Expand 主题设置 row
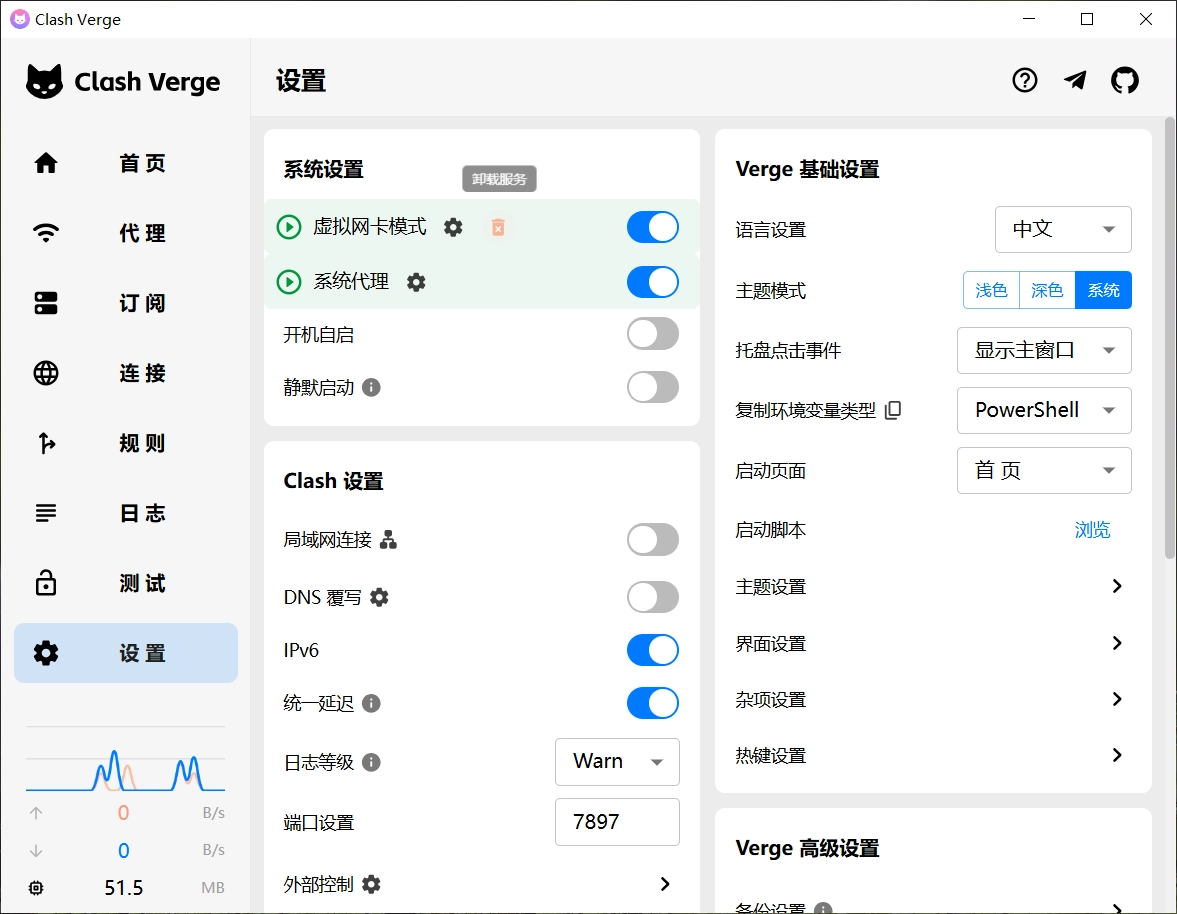This screenshot has height=914, width=1177. coord(933,586)
